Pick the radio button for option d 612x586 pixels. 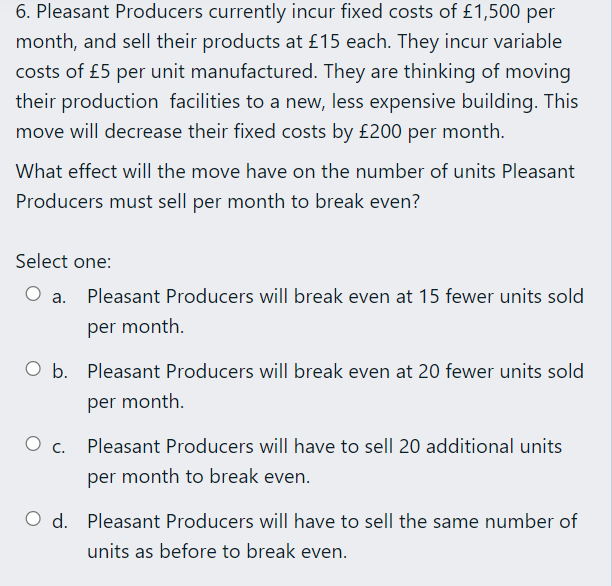33,521
